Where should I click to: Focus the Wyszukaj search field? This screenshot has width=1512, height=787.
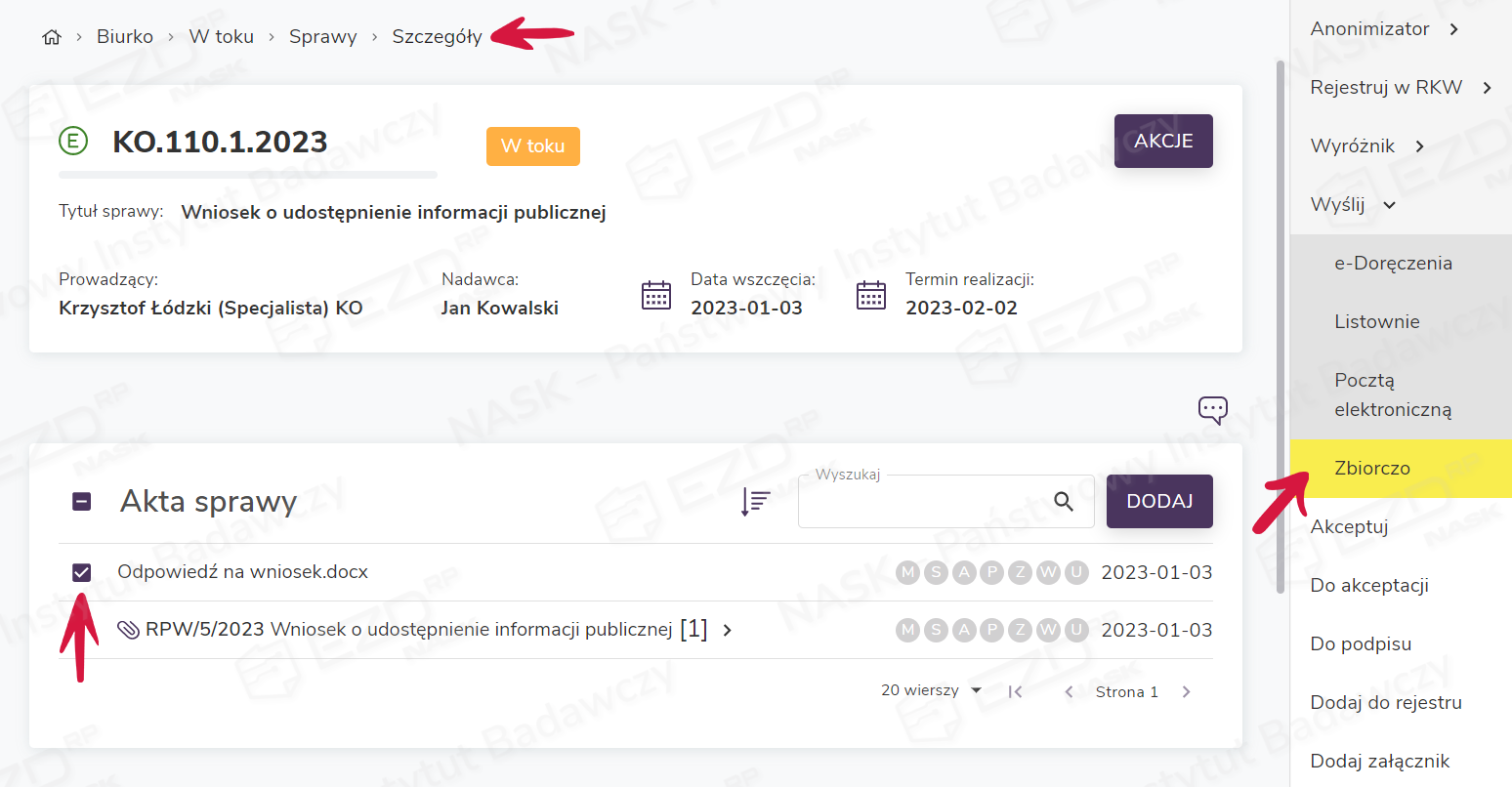coord(923,502)
